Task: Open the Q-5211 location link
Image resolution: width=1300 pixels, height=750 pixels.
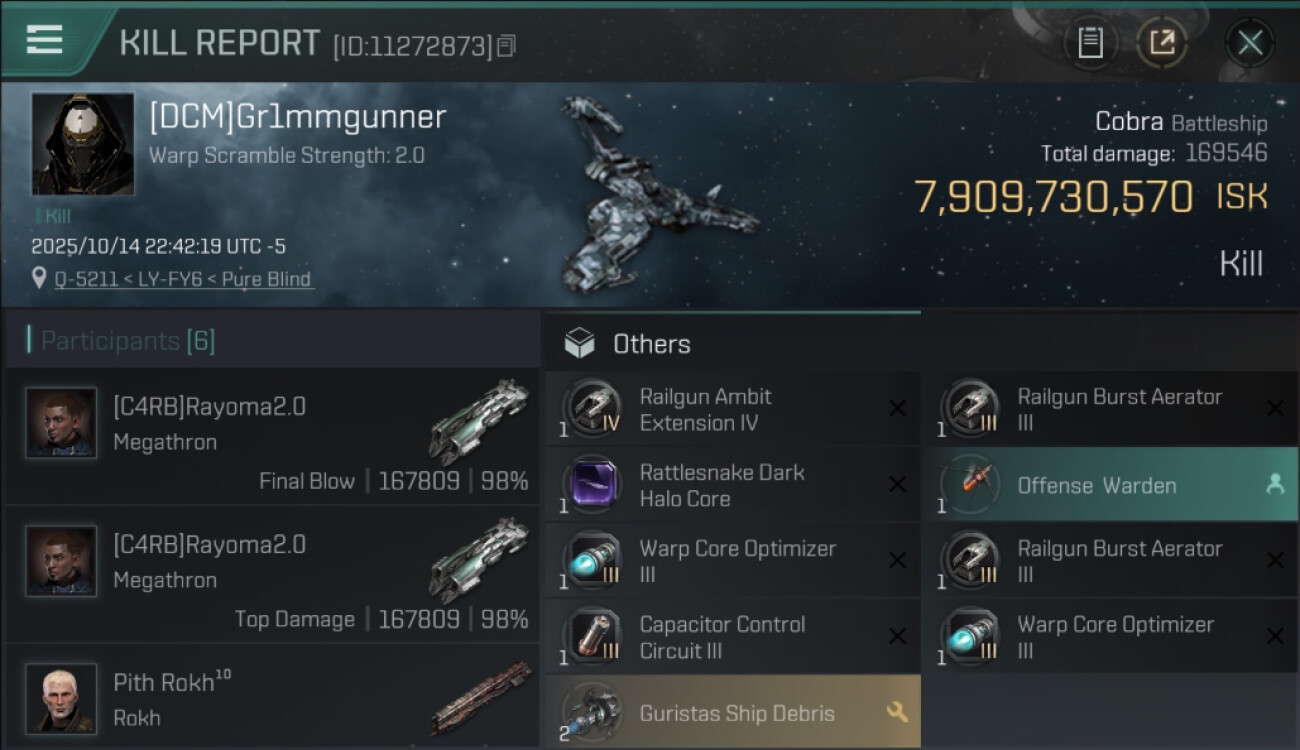Action: pyautogui.click(x=183, y=279)
